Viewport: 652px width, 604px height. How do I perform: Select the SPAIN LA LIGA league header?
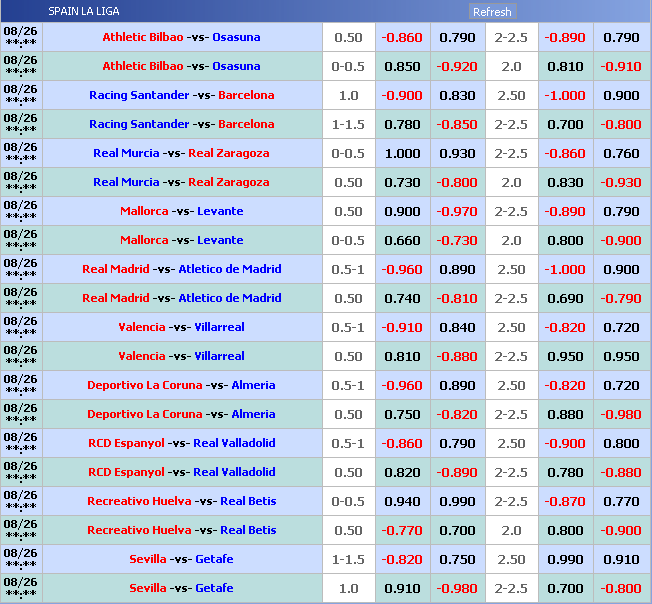click(83, 12)
